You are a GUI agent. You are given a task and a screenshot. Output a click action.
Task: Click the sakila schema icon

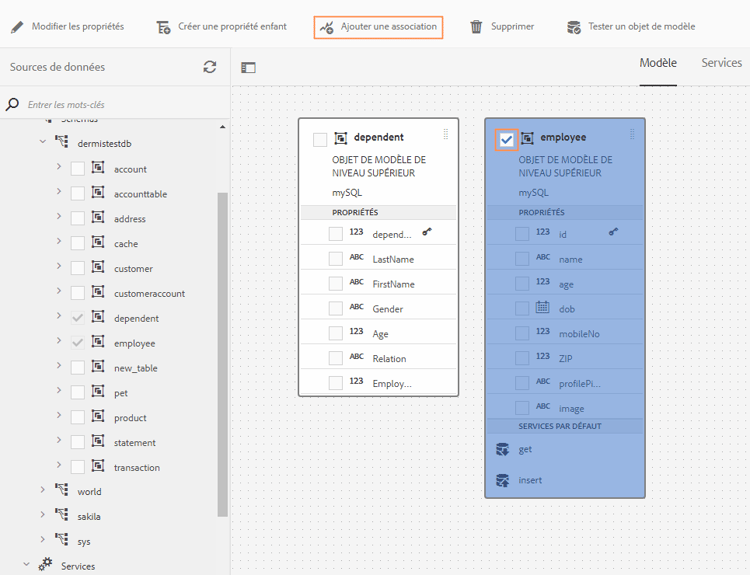pos(61,514)
